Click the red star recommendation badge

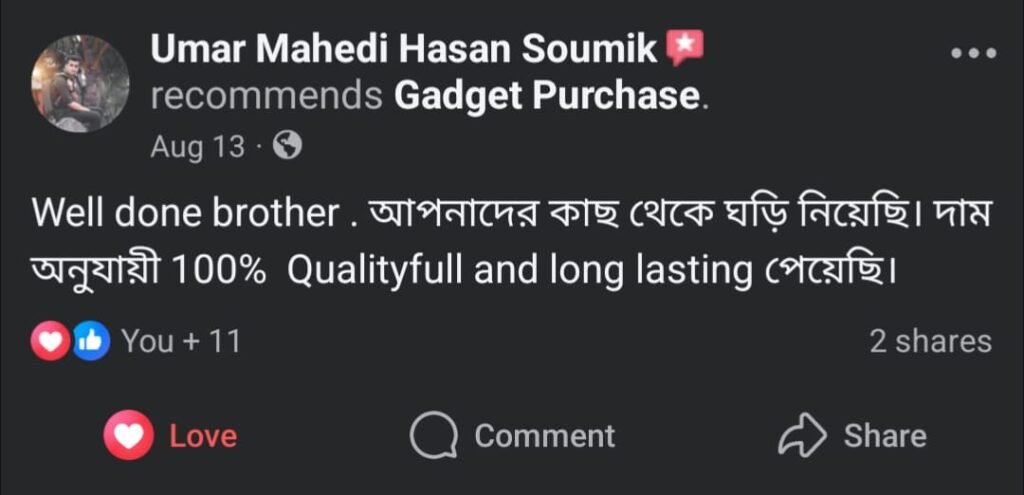(686, 47)
